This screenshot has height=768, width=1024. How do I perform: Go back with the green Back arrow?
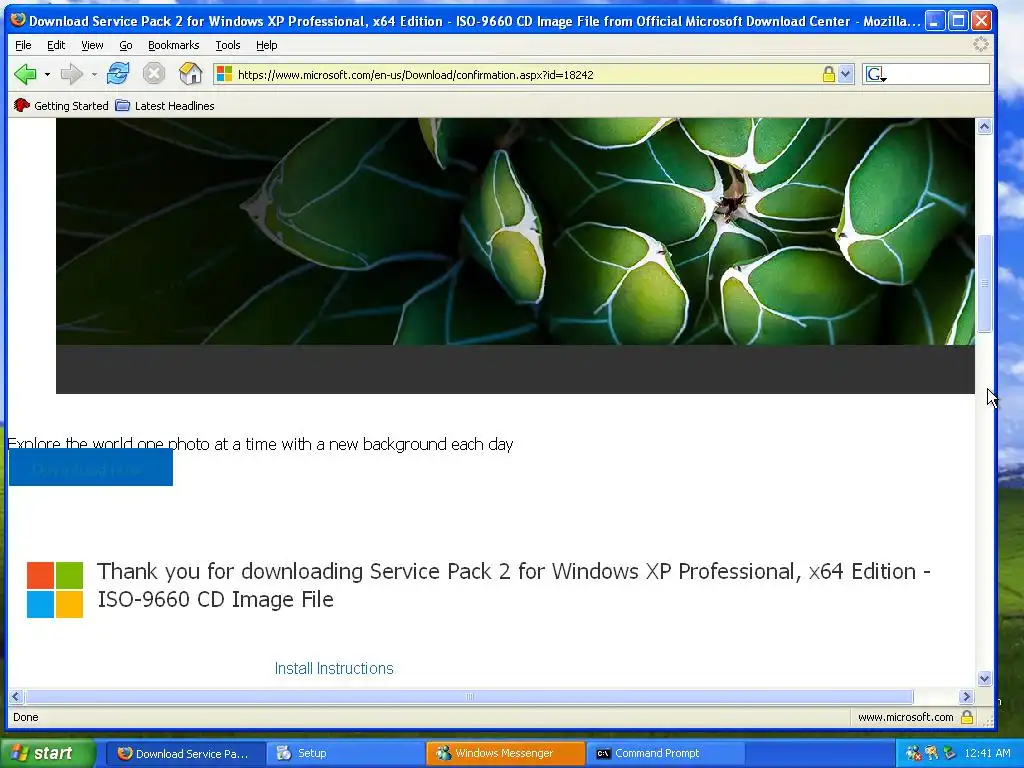pyautogui.click(x=25, y=74)
